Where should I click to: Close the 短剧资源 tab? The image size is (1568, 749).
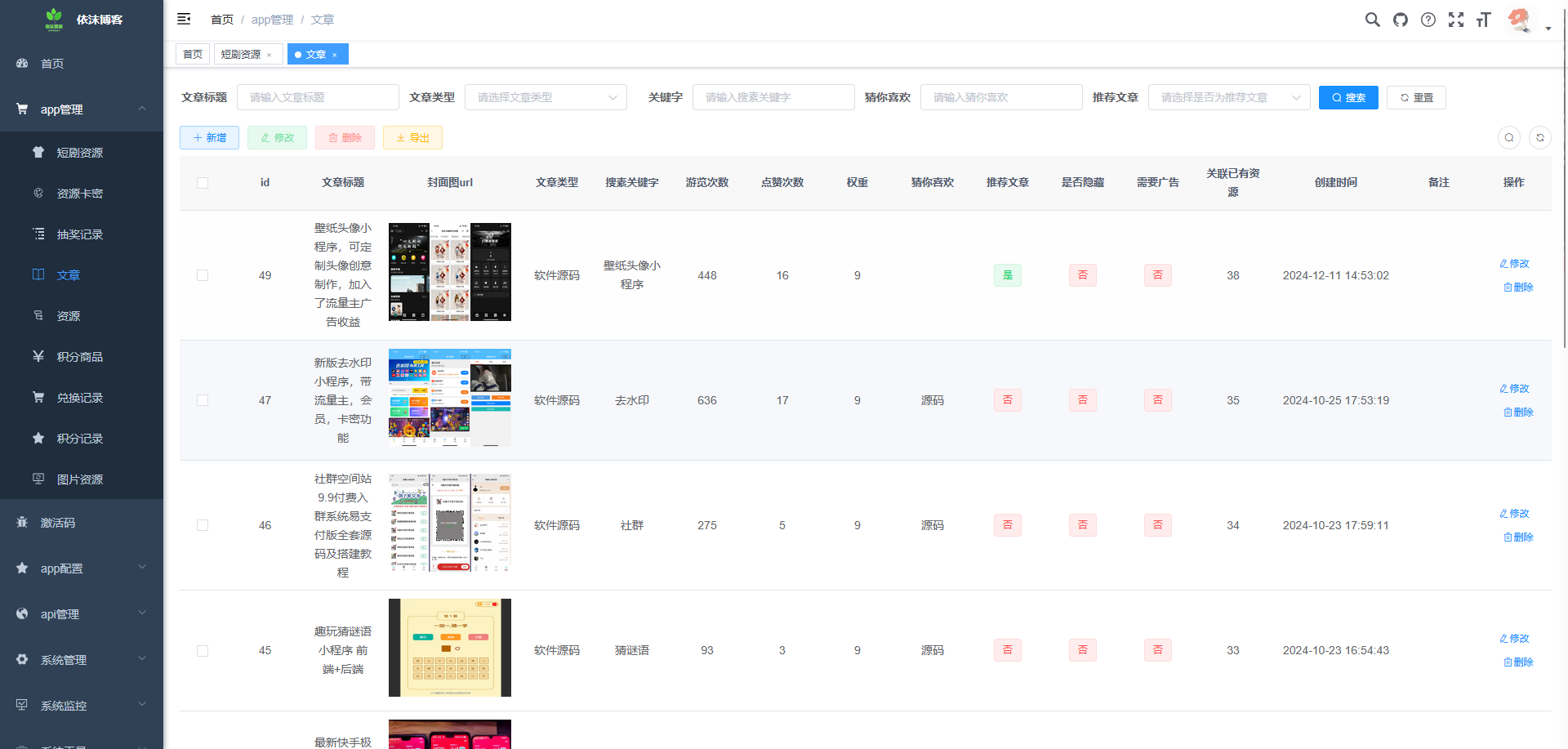(x=269, y=55)
